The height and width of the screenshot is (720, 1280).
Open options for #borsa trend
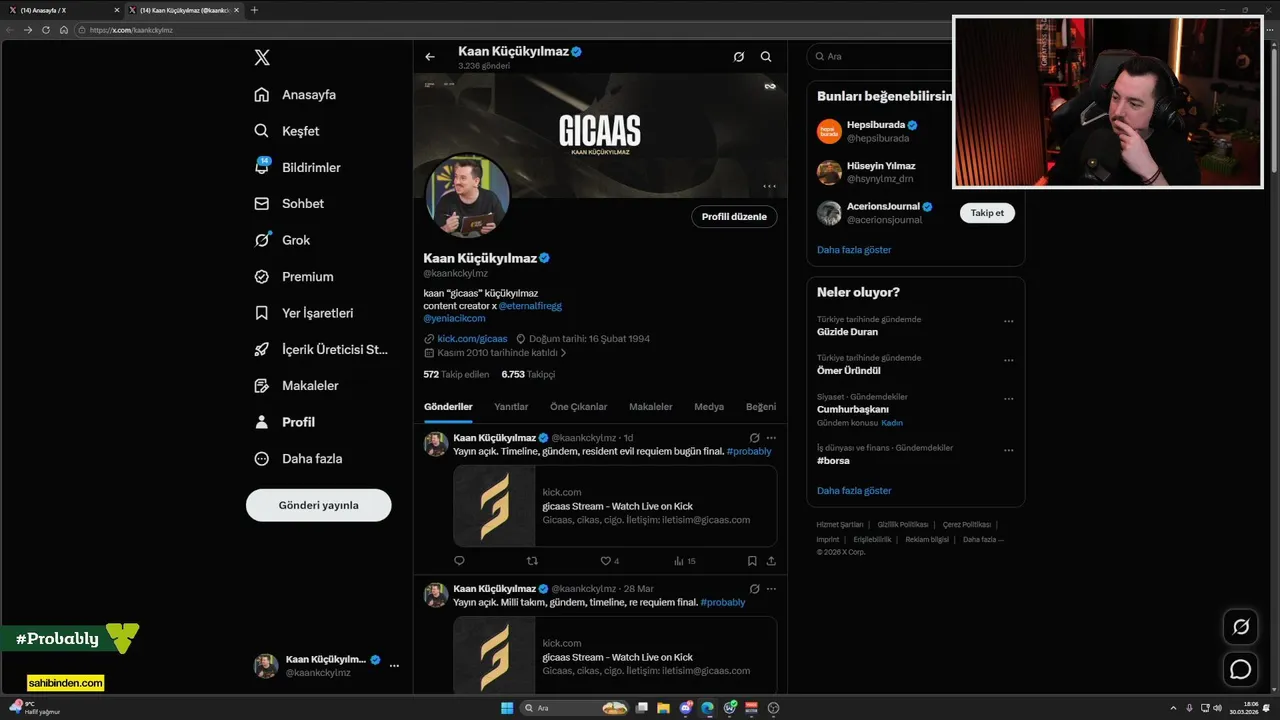[1008, 450]
